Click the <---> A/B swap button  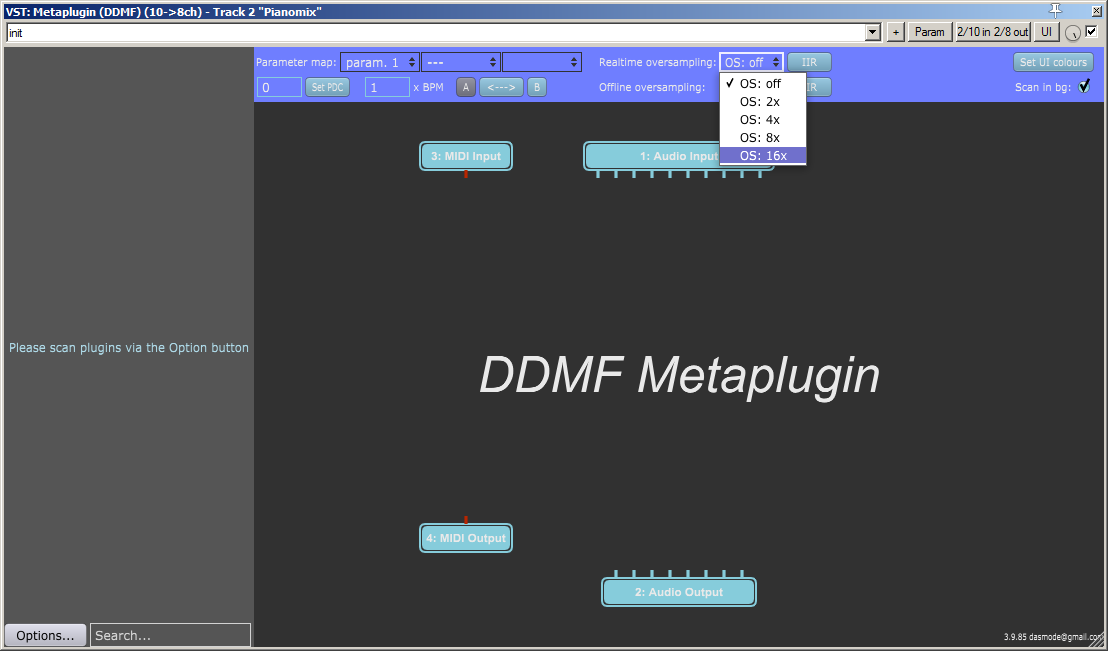(502, 87)
